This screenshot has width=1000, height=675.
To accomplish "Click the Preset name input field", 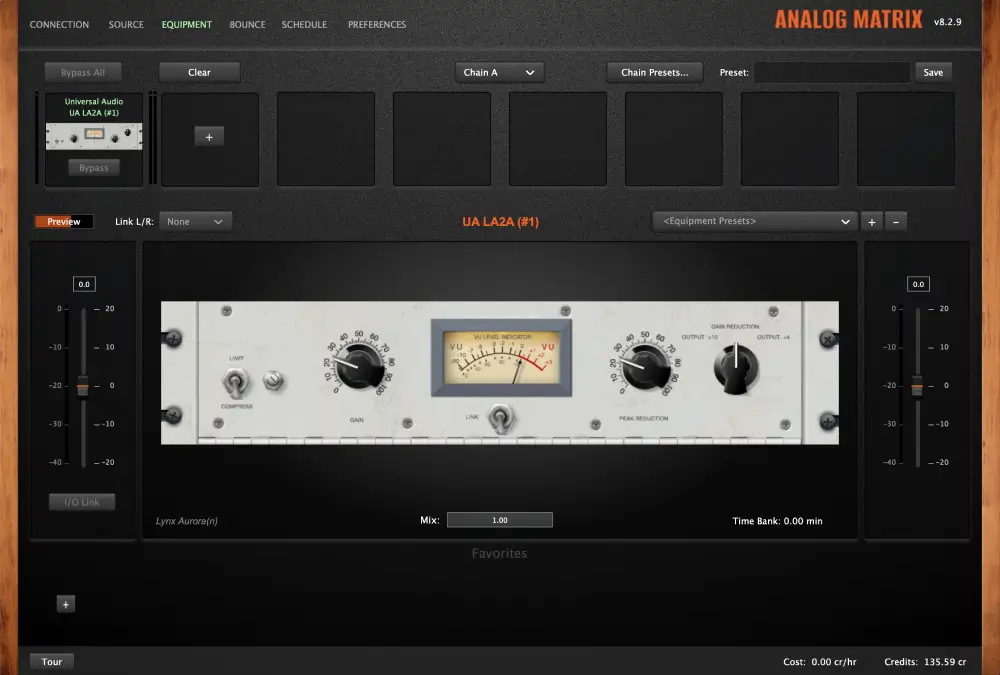I will [832, 72].
